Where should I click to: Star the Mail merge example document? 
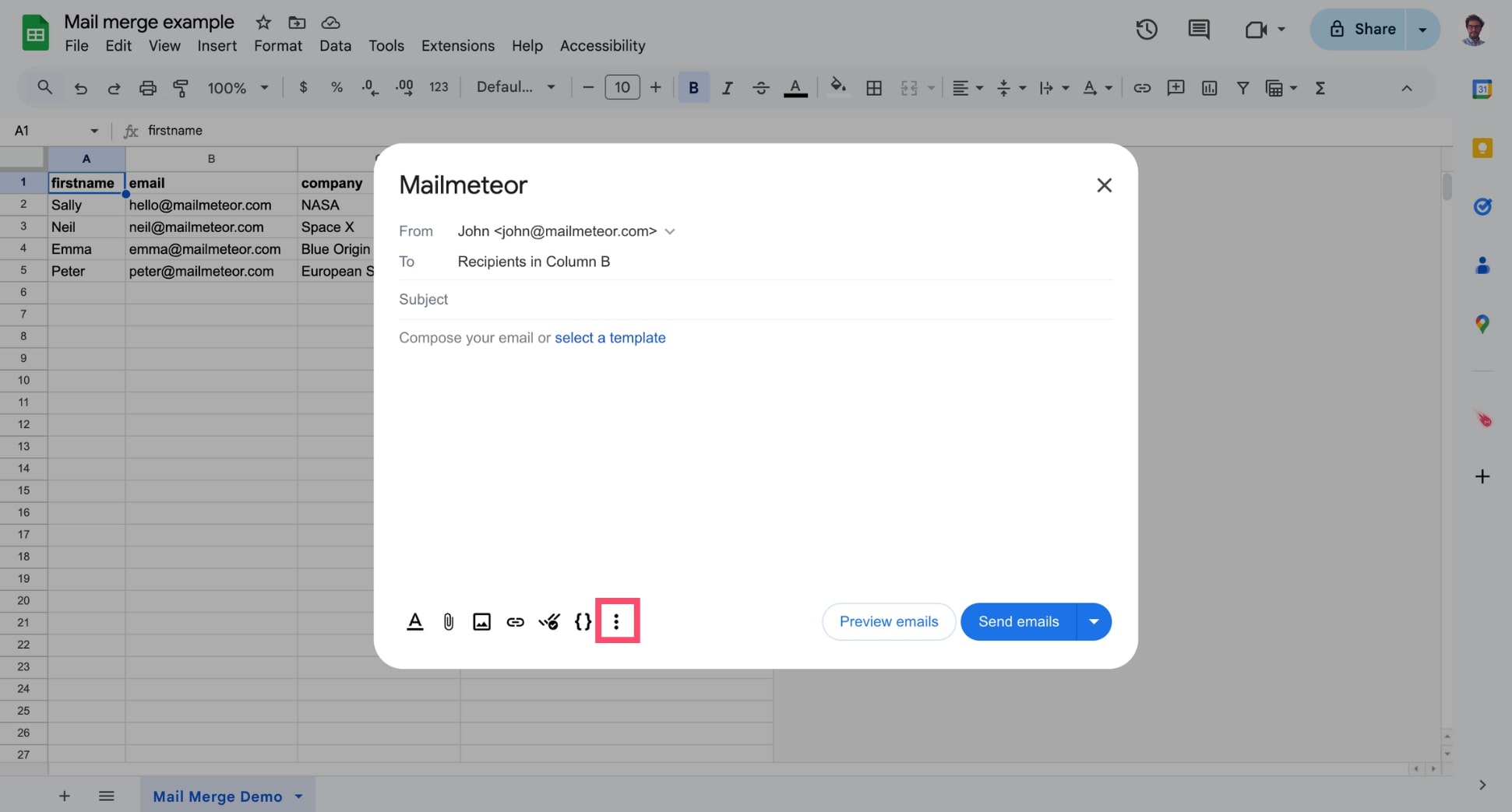coord(263,22)
